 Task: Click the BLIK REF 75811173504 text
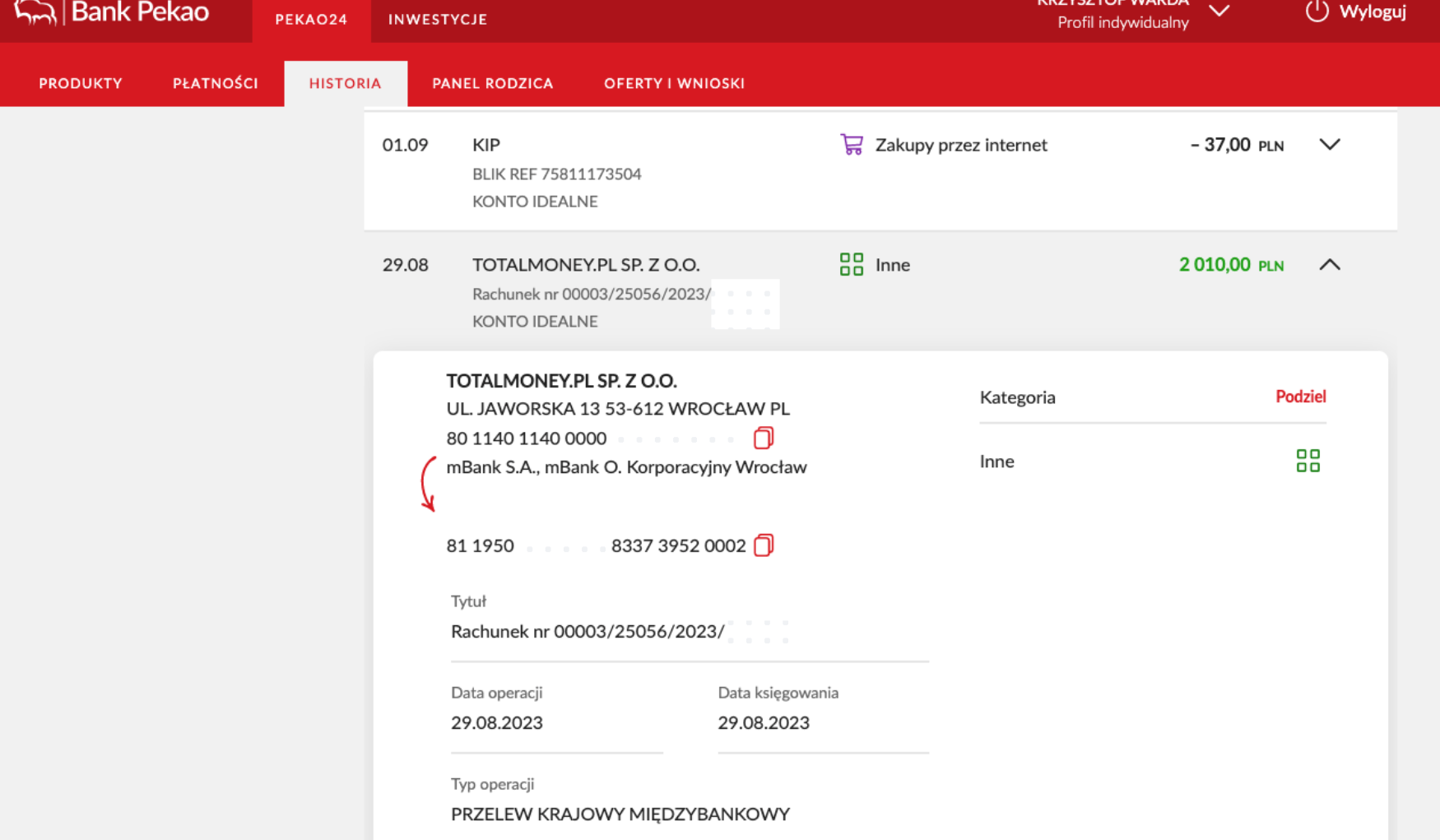tap(556, 174)
